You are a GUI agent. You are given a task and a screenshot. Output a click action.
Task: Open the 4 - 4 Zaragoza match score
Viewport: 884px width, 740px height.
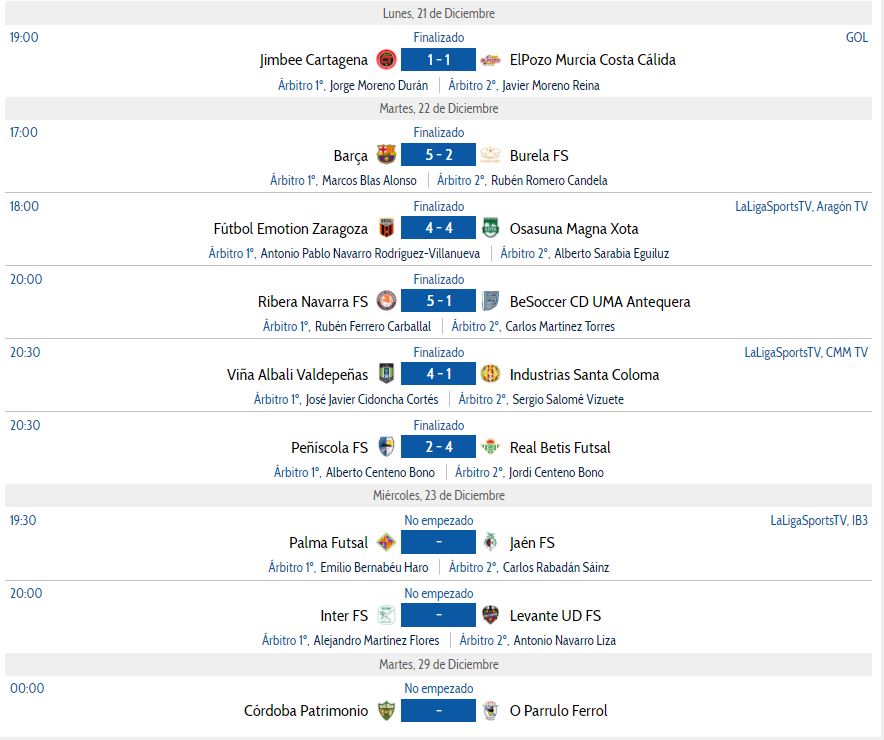point(438,229)
